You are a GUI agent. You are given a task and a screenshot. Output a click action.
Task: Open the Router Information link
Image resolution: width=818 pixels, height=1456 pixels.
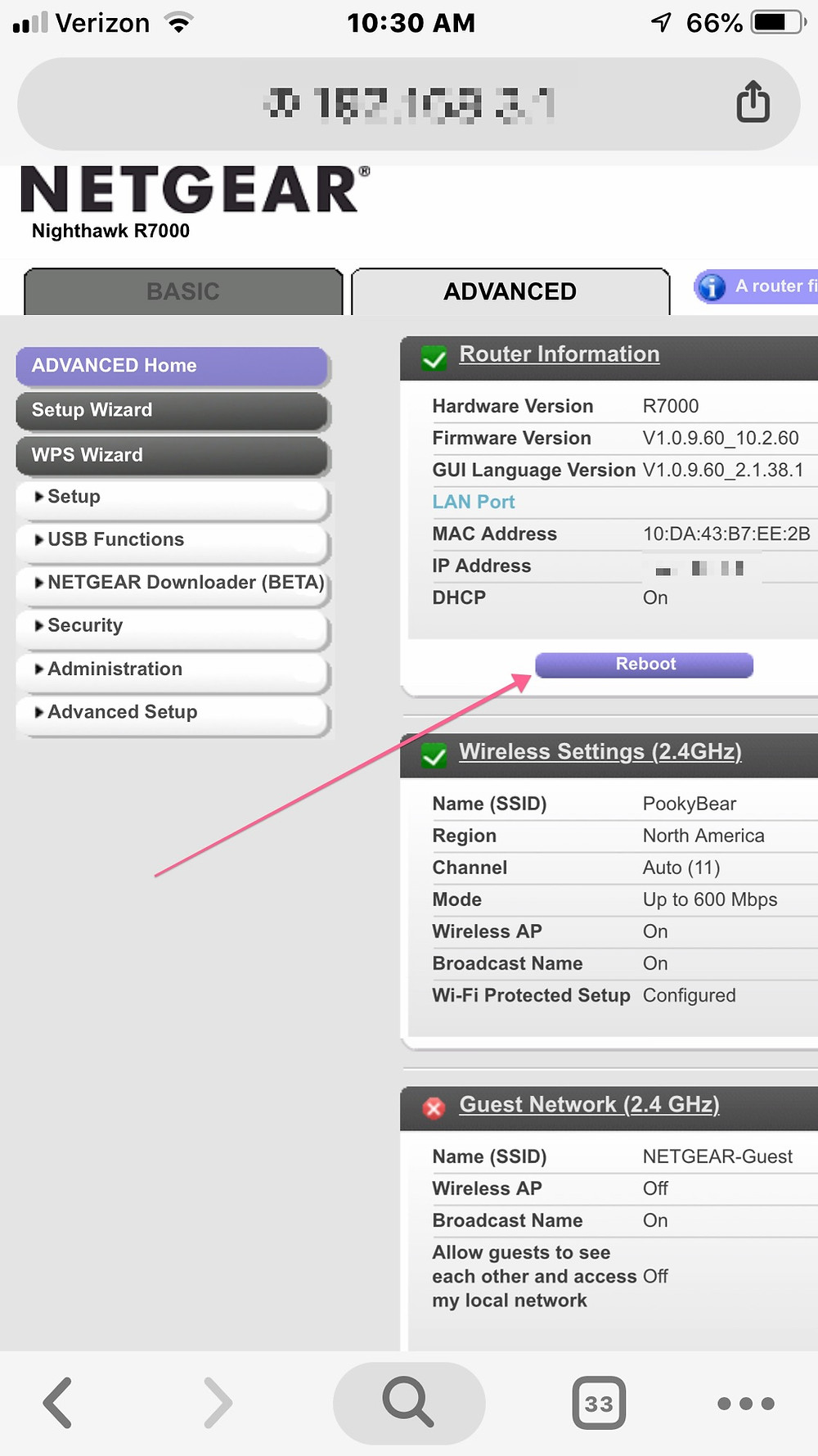click(560, 354)
